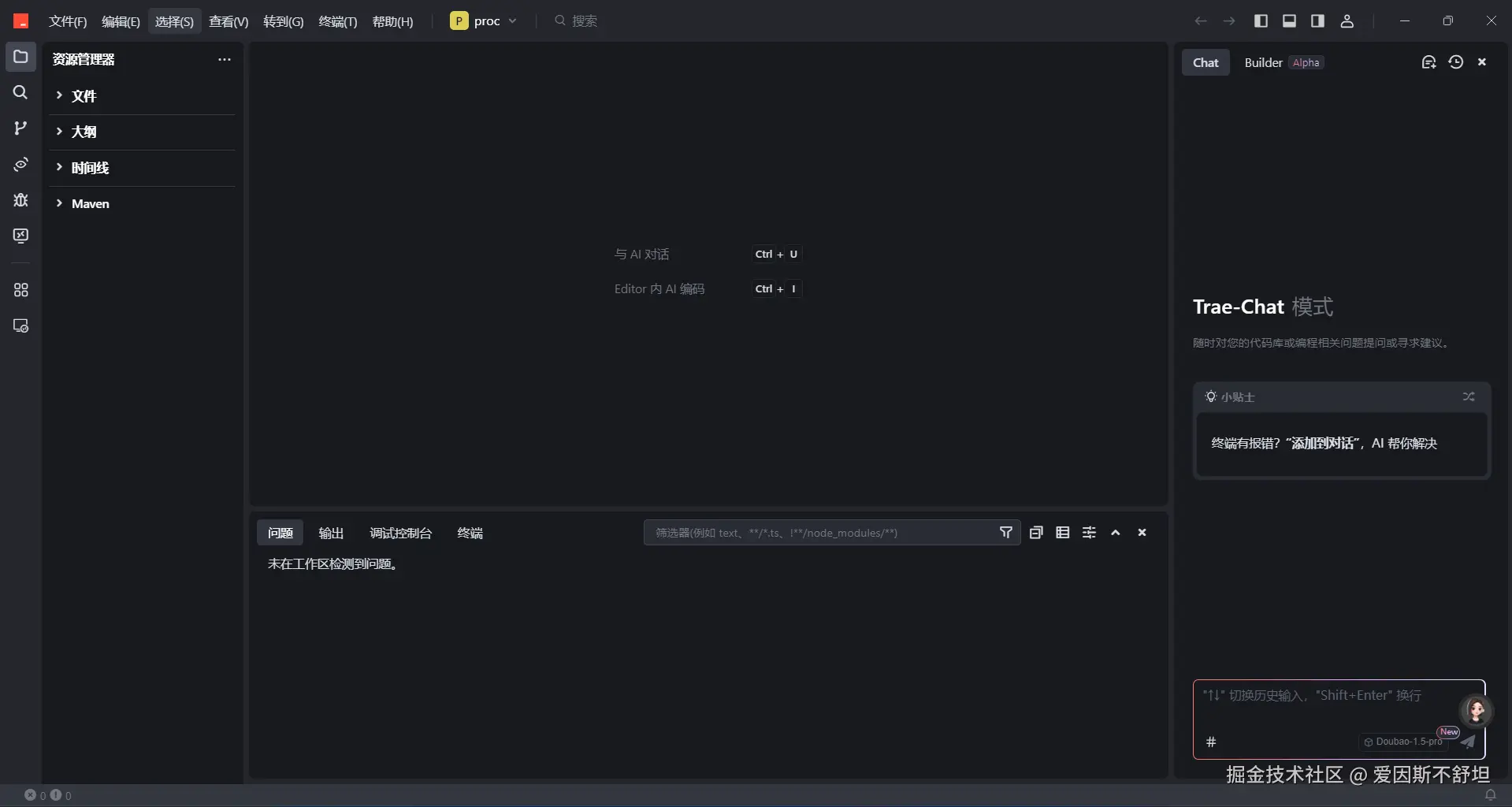Switch to the 问题 tab
The width and height of the screenshot is (1512, 807).
[280, 533]
